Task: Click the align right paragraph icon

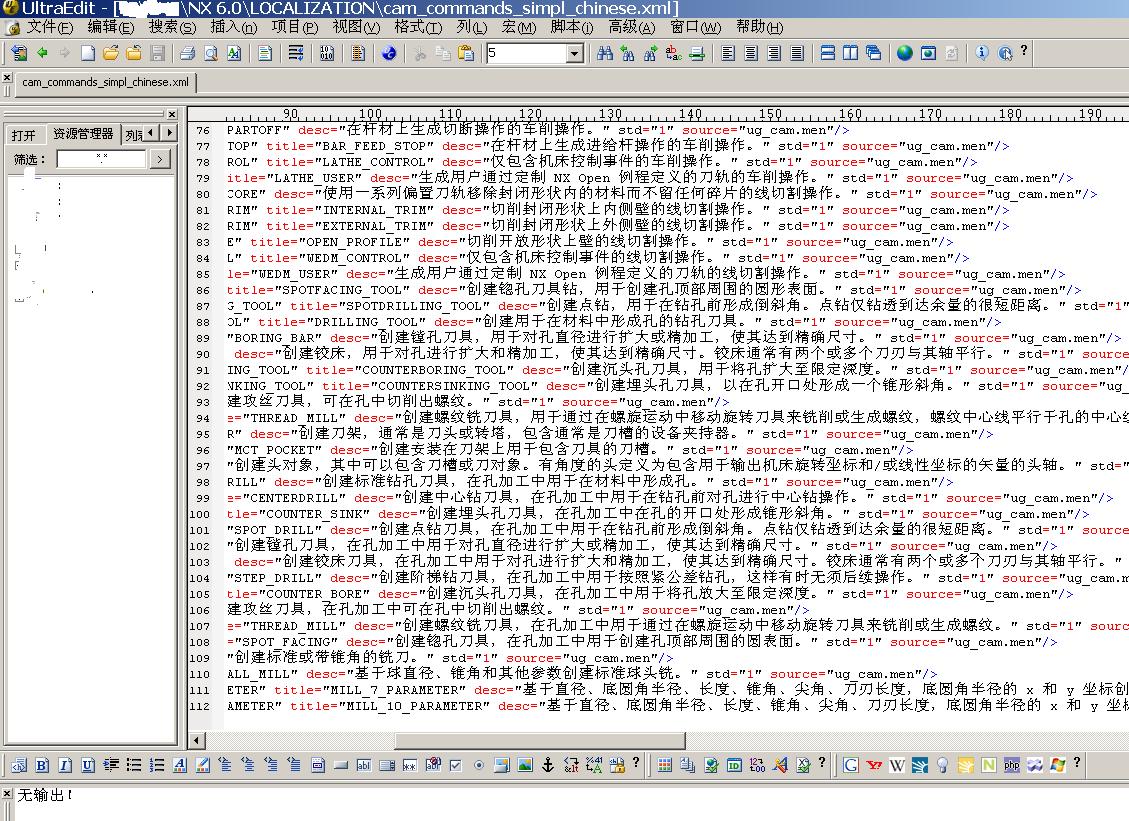Action: 774,53
